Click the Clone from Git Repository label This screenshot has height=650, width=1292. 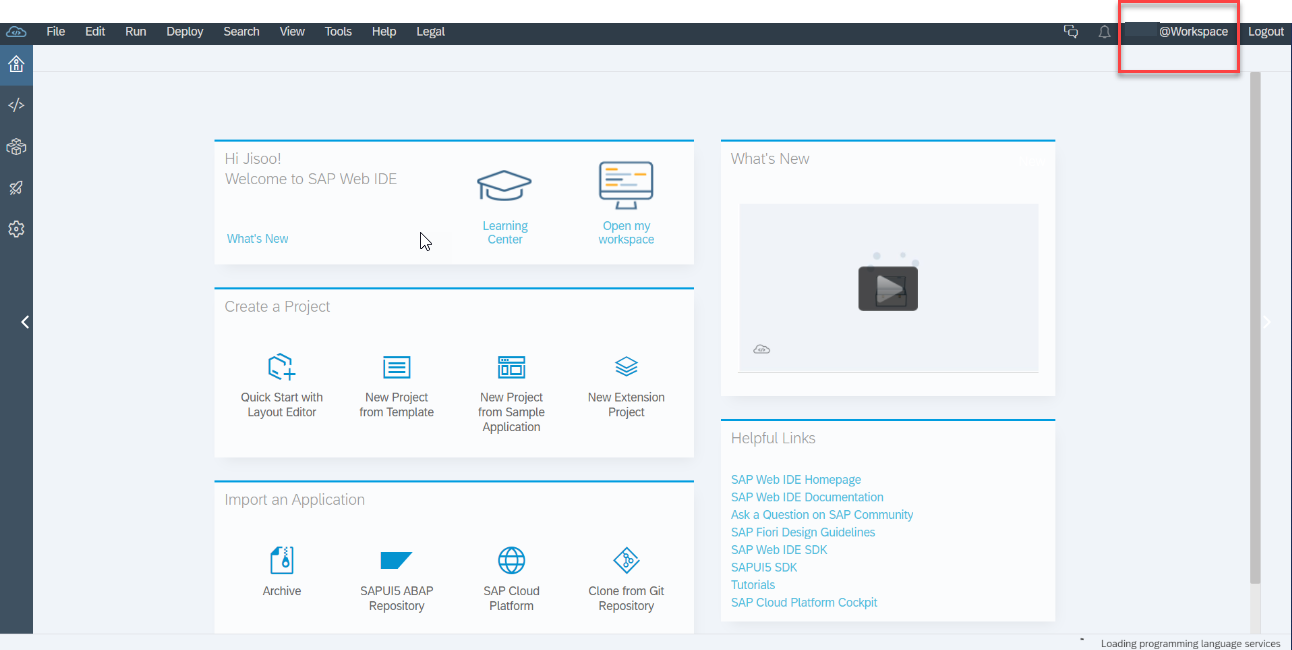coord(626,598)
